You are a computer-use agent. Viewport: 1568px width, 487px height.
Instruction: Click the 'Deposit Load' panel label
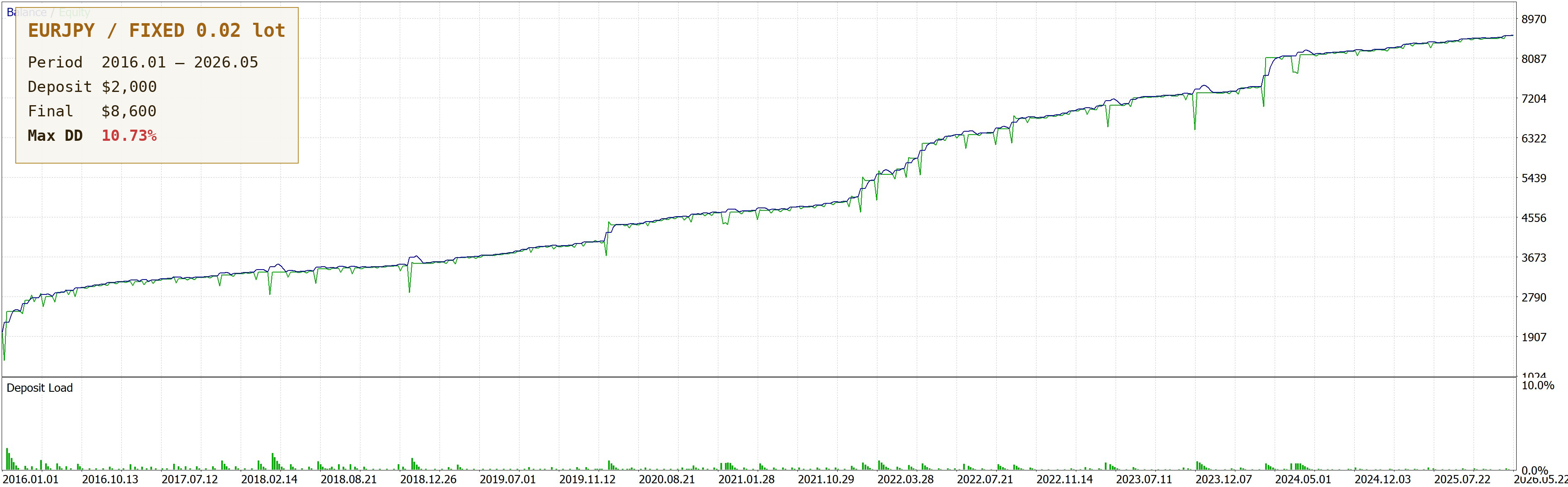click(40, 388)
